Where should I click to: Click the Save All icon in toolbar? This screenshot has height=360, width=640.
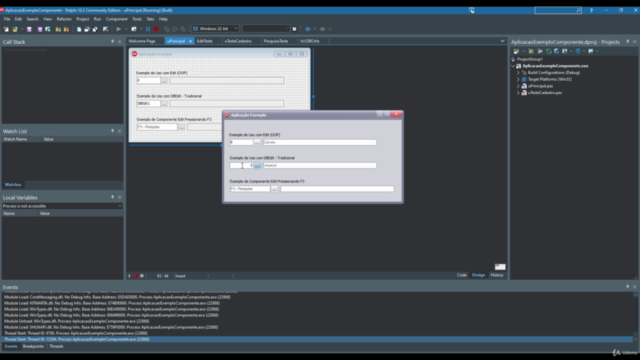tap(40, 29)
